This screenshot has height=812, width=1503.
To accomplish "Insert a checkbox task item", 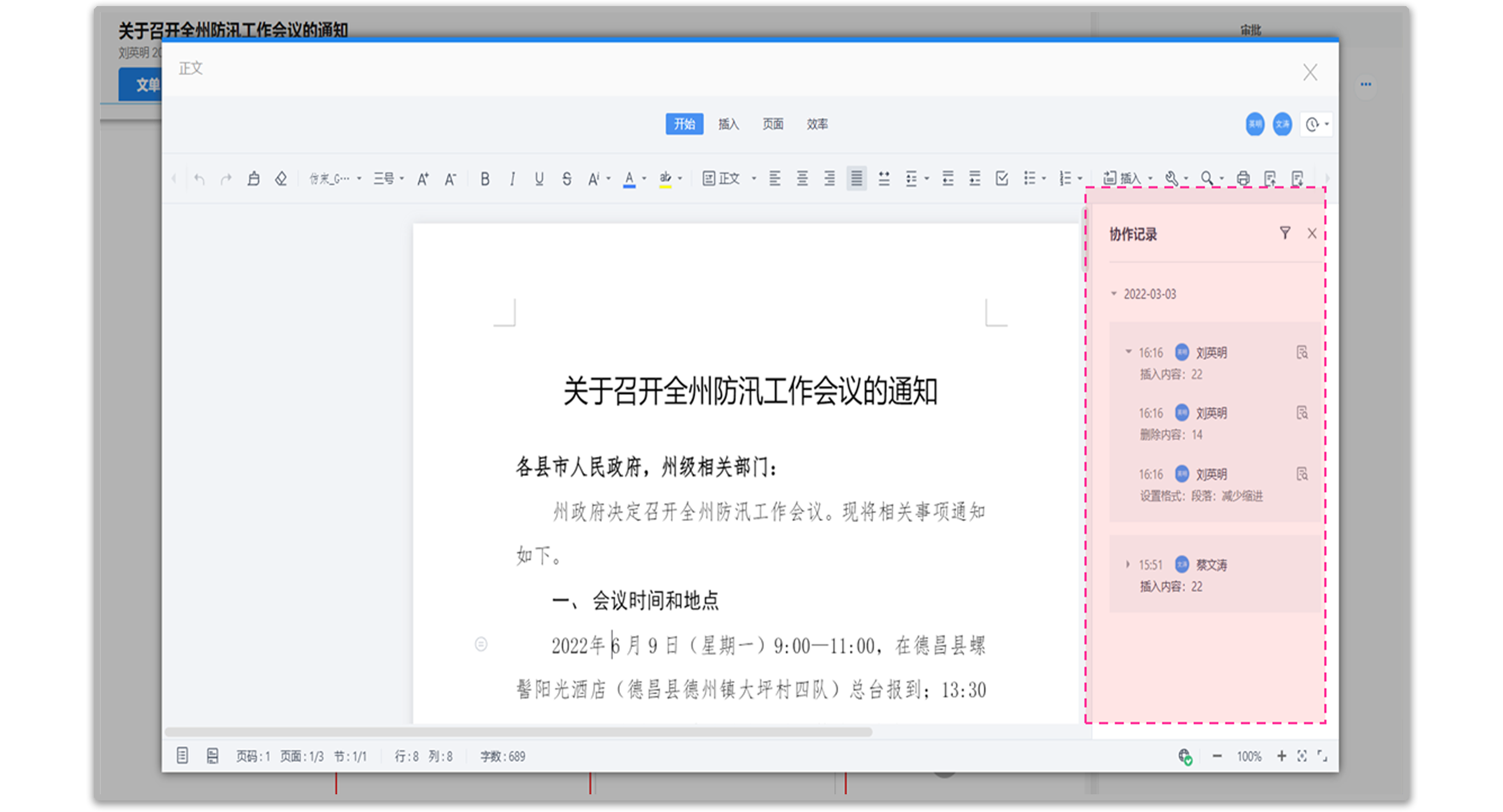I will [1002, 178].
